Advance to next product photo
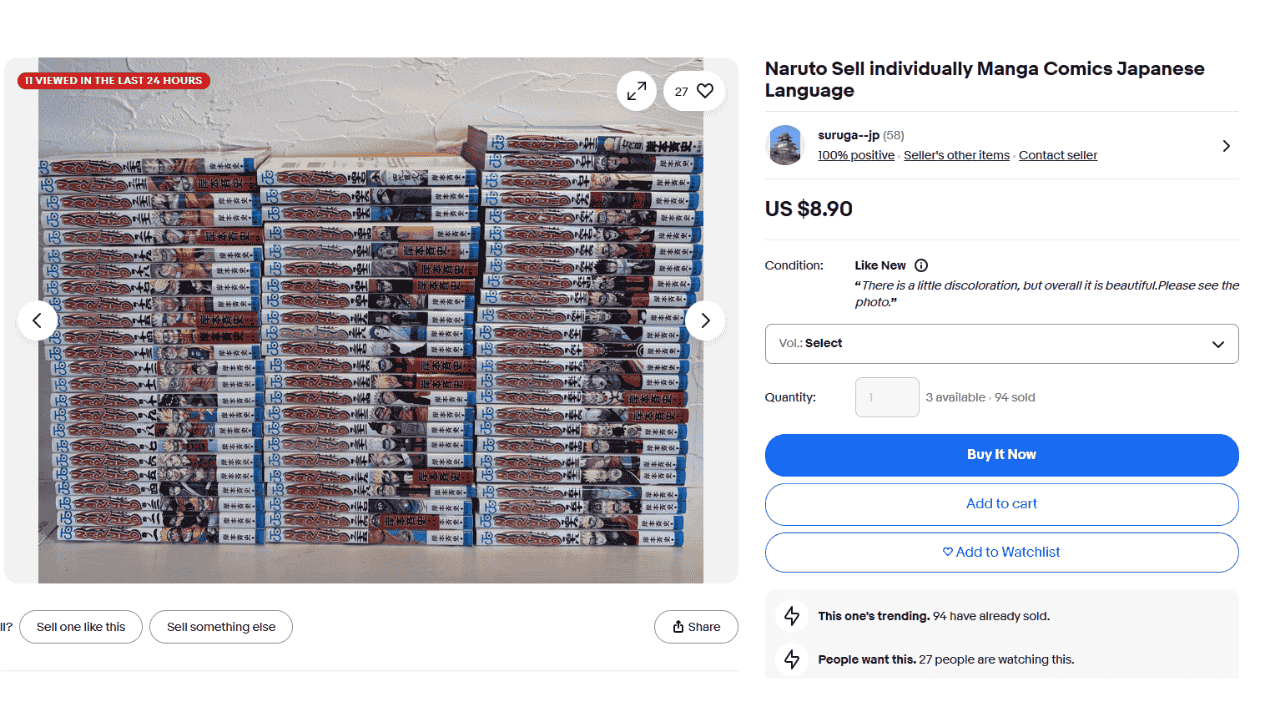The height and width of the screenshot is (720, 1280). [705, 320]
